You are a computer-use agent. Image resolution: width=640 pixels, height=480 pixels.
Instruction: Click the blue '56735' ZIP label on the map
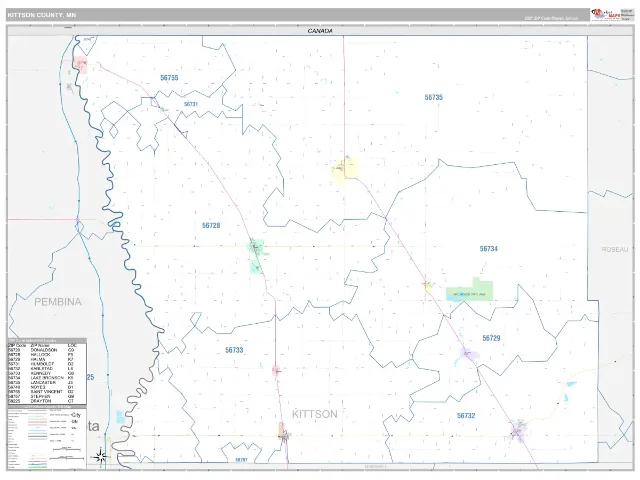[433, 97]
